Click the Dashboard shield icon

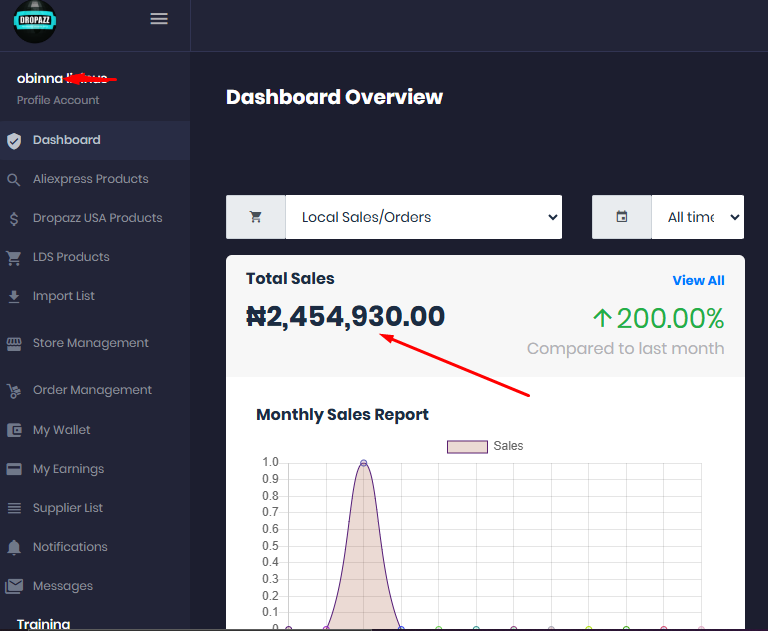(x=14, y=141)
